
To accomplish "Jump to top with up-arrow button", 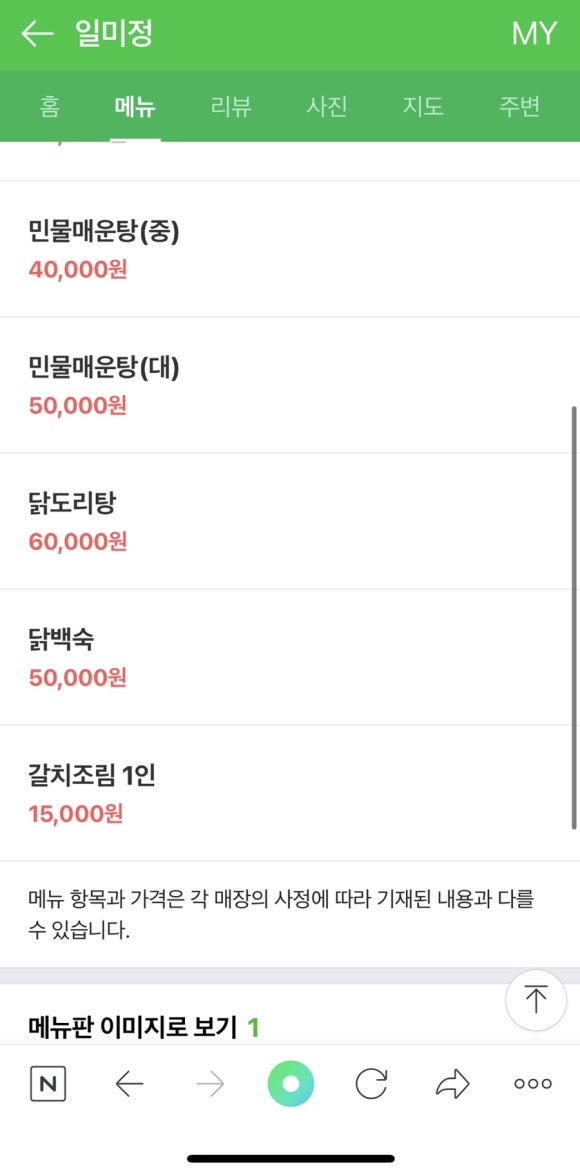I will (536, 1000).
